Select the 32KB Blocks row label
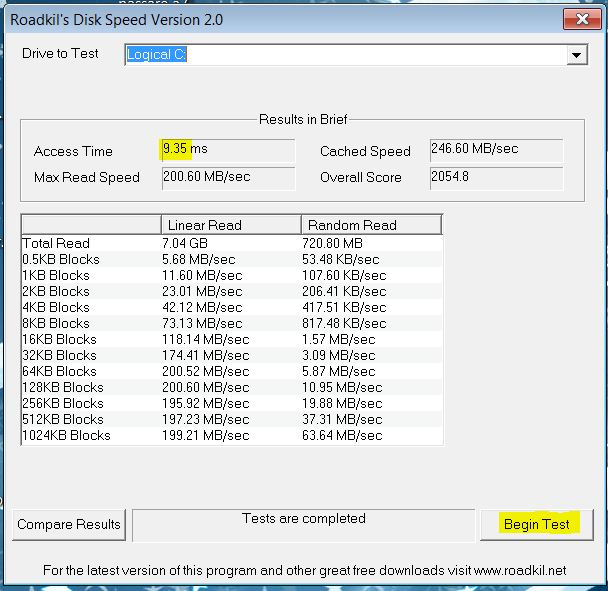Viewport: 608px width, 591px height. point(59,355)
